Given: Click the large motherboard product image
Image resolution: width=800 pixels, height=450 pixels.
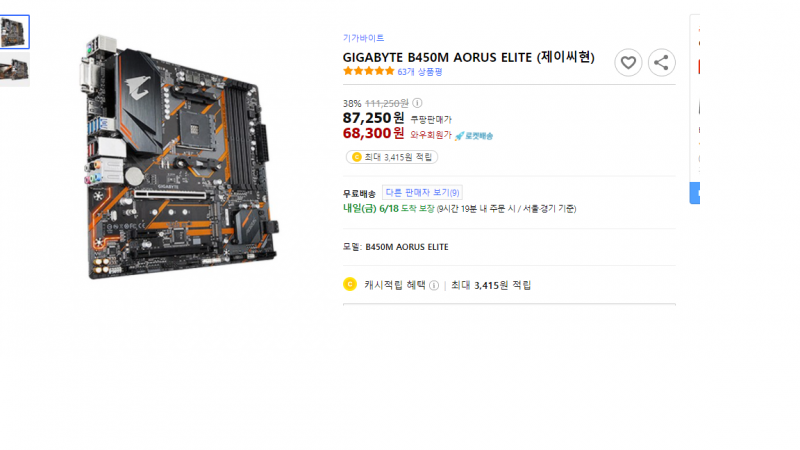Looking at the screenshot, I should pos(180,157).
